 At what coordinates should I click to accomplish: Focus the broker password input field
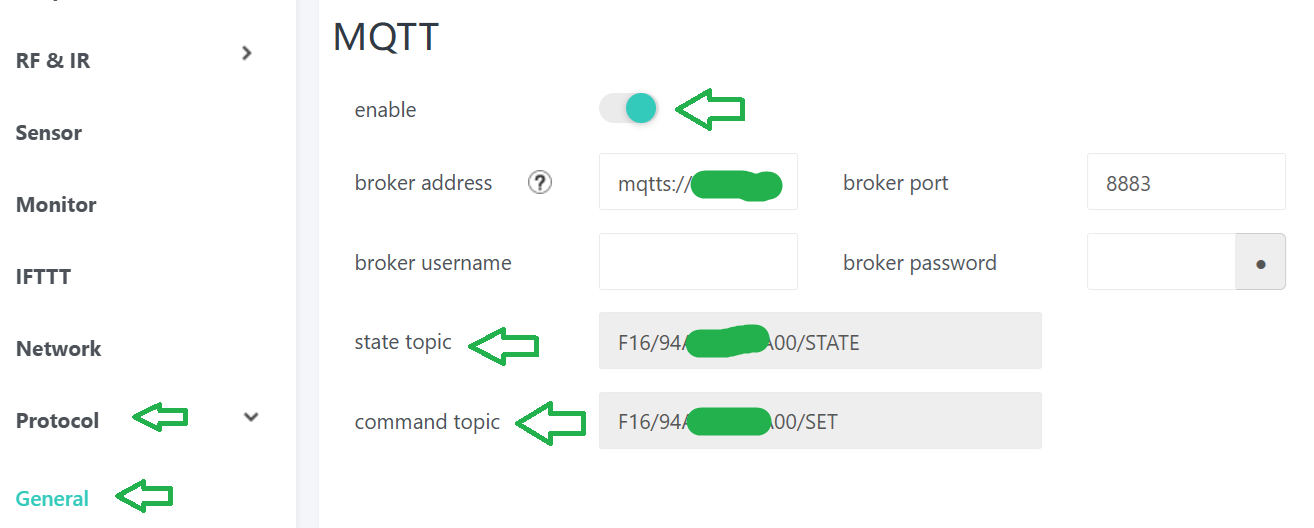[1161, 262]
